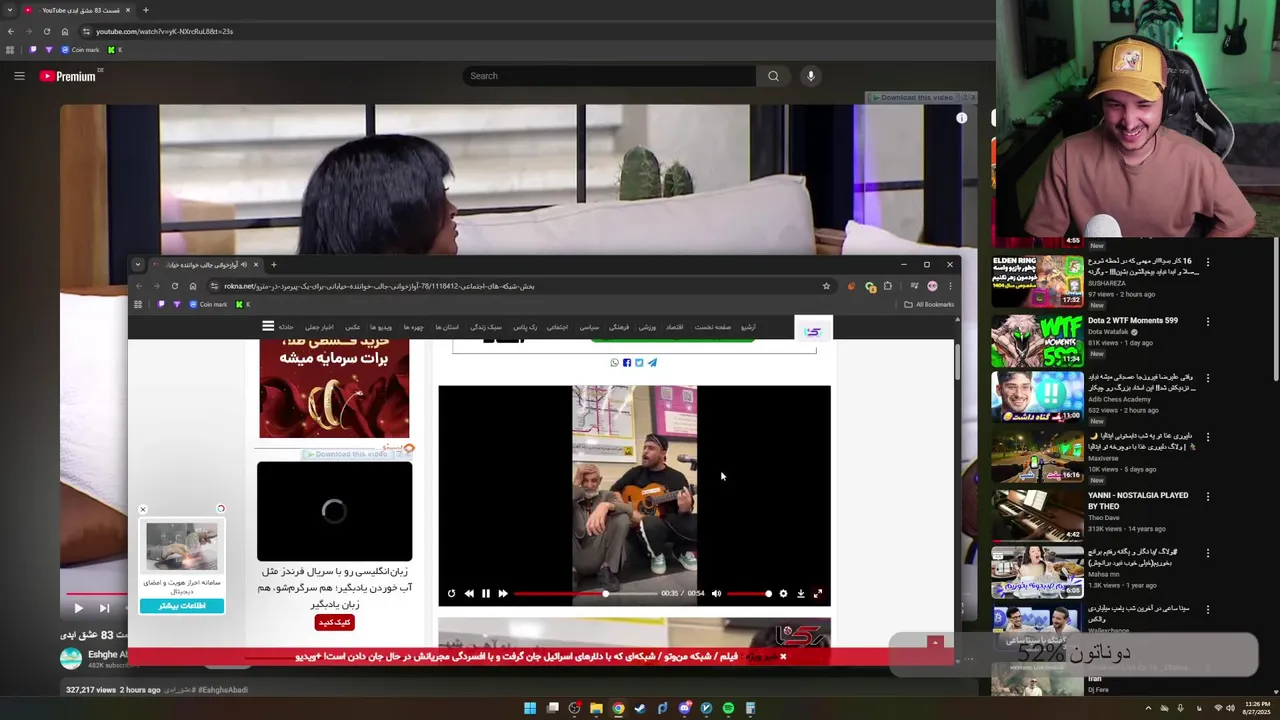Open YouTube guide hamburger menu
1280x720 pixels.
tap(19, 76)
